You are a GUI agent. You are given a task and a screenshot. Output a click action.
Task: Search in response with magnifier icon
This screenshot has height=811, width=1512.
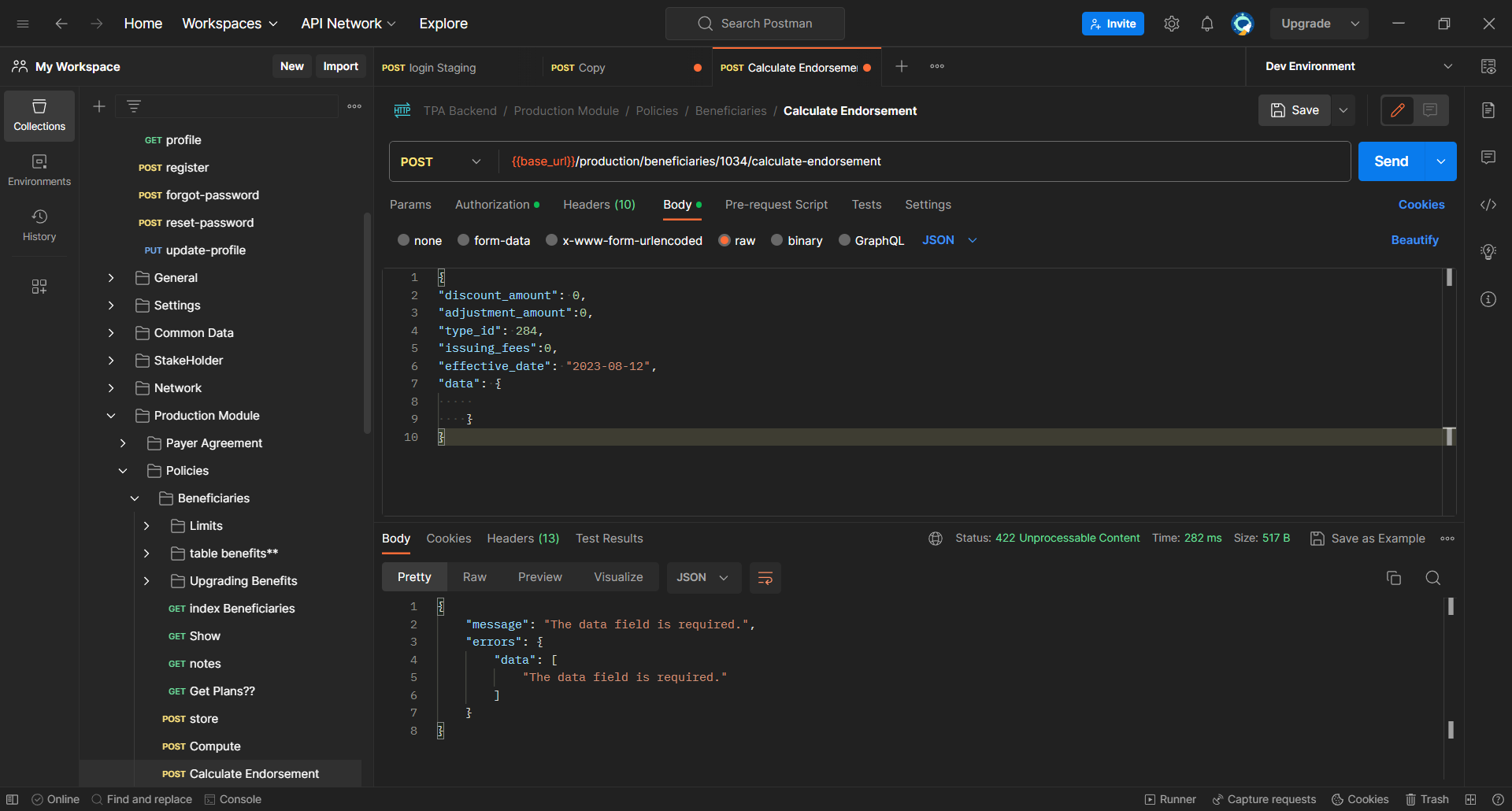[1432, 578]
